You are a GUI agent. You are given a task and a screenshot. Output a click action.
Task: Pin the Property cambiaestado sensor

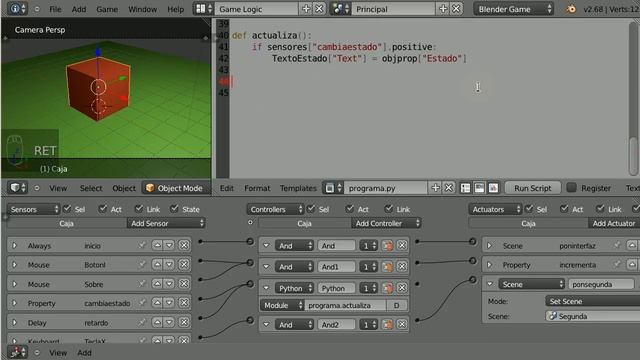coord(142,302)
